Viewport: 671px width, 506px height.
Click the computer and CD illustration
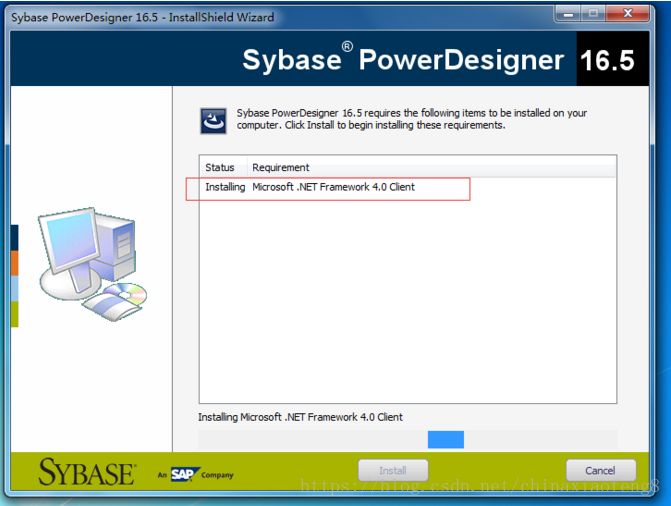(93, 264)
